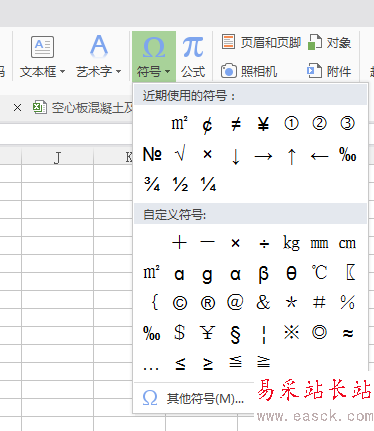
Task: Click the 附件 attachment button
Action: point(329,71)
